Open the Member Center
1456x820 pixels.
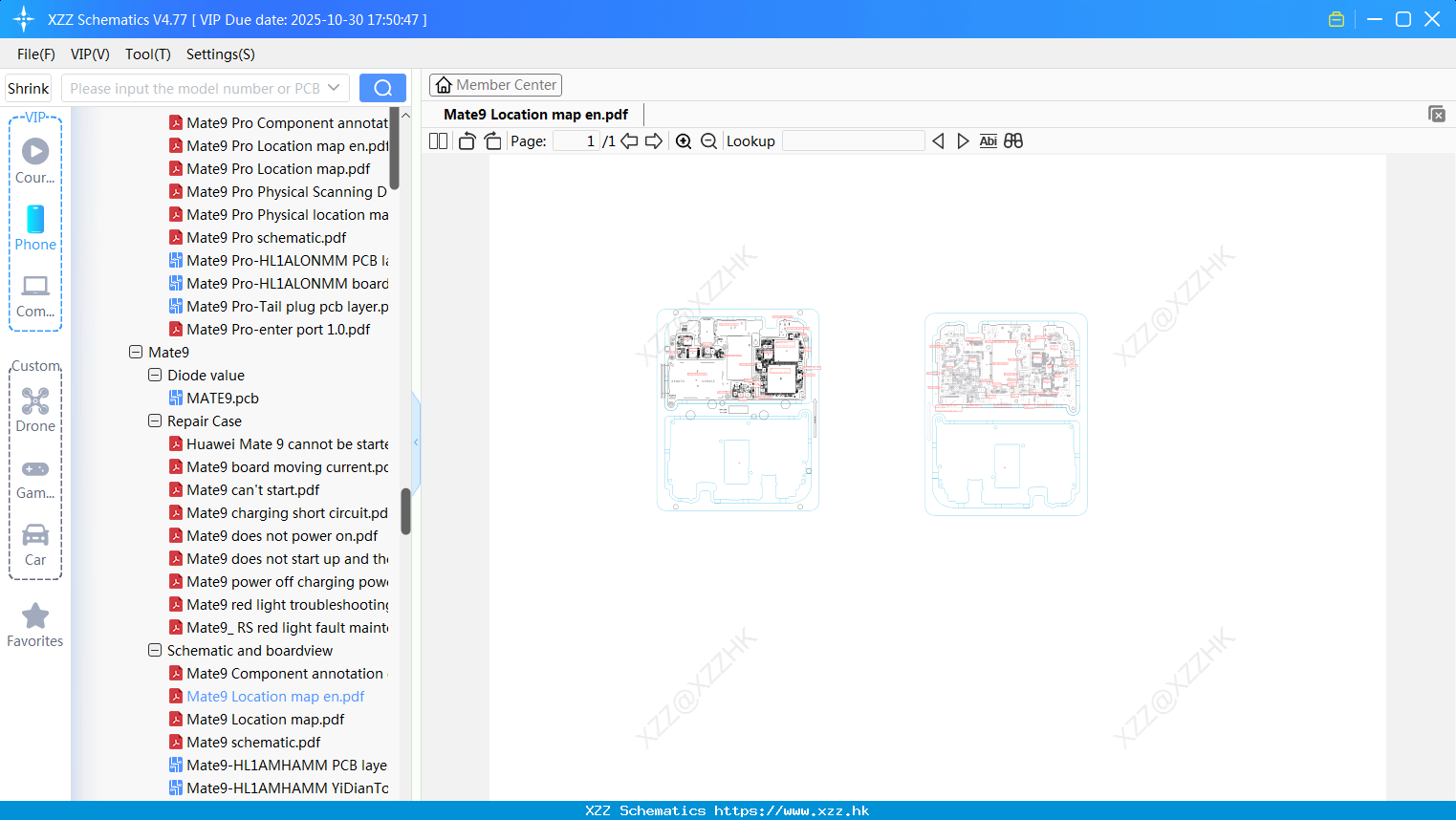pos(495,85)
